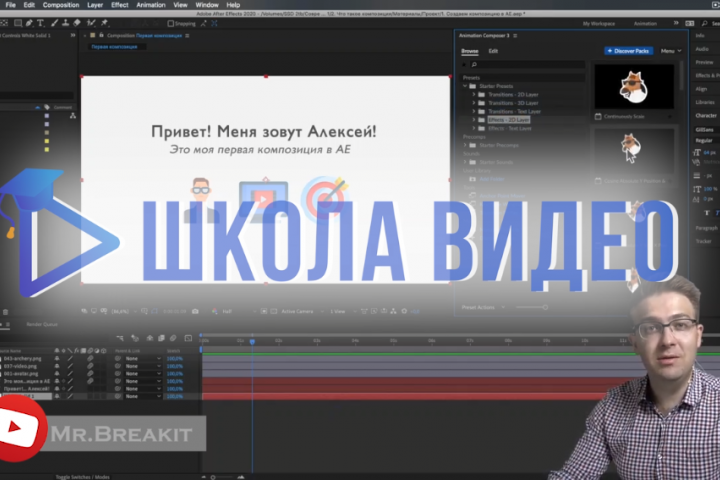The image size is (720, 480).
Task: Select the Brush tool in the toolbar
Action: coord(55,23)
